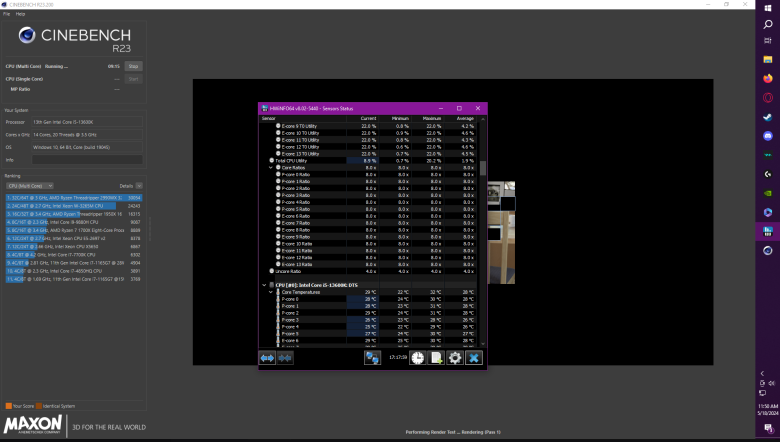The image size is (780, 442).
Task: Select the P-core 0 Ratio row
Action: [368, 175]
